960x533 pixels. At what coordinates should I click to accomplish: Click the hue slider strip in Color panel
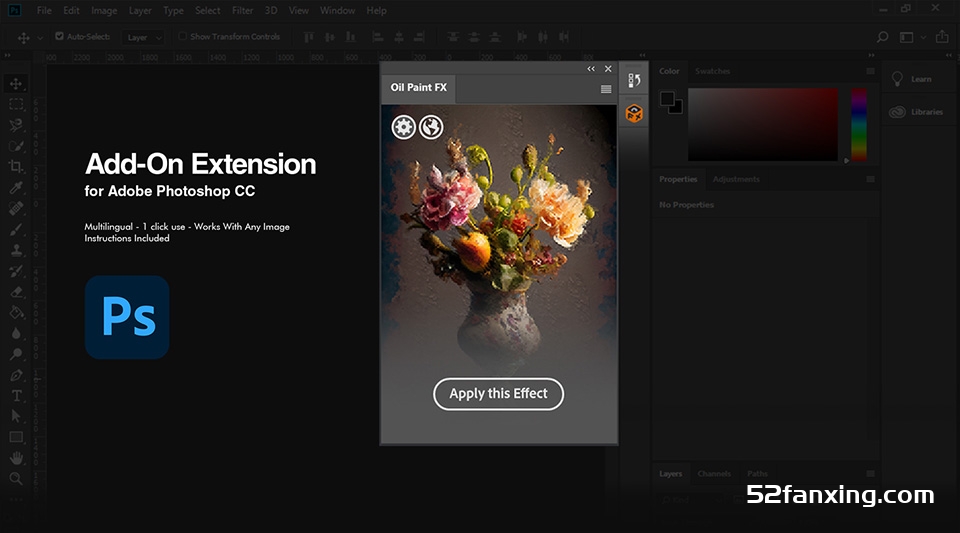pos(859,124)
